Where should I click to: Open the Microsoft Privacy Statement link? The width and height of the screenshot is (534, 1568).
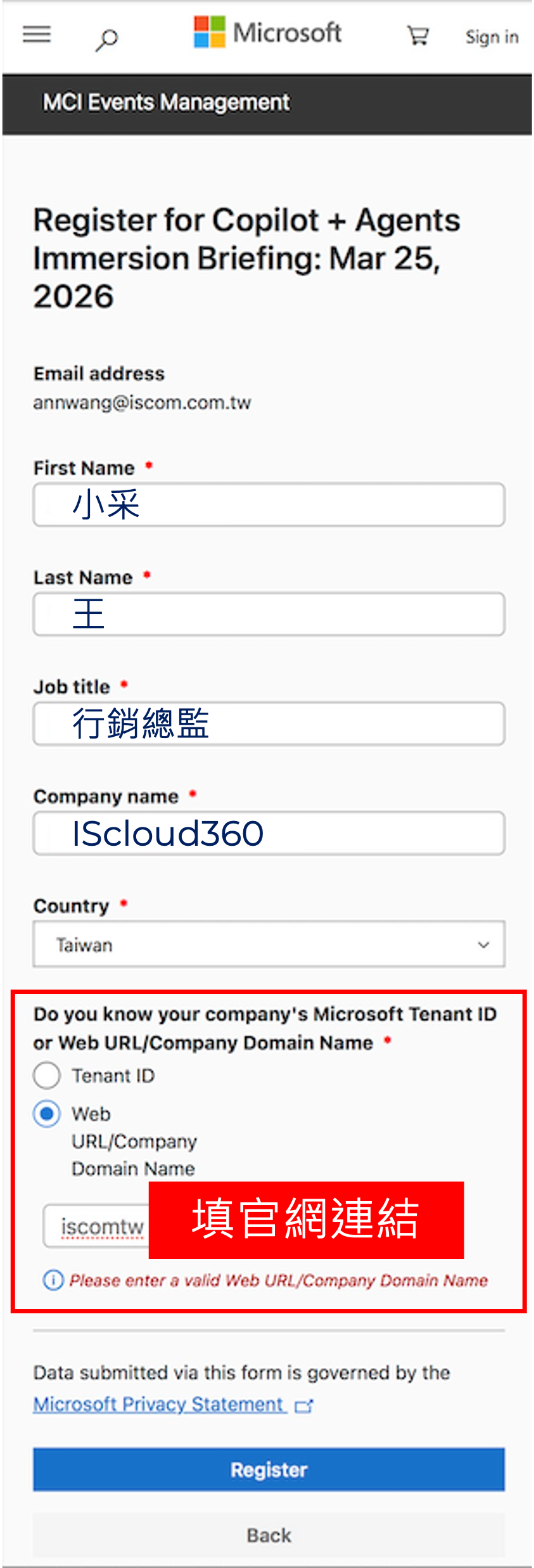(x=159, y=1405)
